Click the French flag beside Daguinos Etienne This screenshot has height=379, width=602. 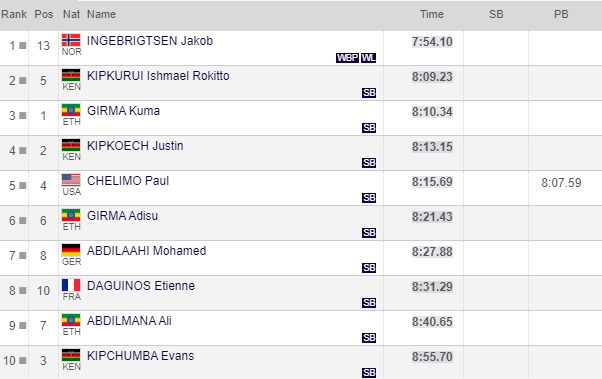tap(71, 285)
